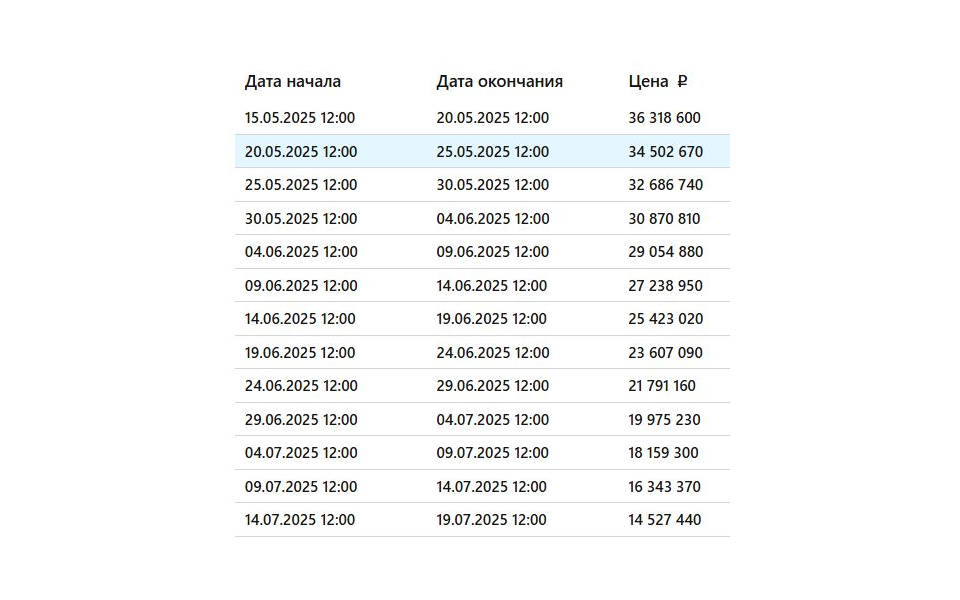Select row starting 30.05.2025 12:00
The width and height of the screenshot is (960, 600).
click(482, 219)
